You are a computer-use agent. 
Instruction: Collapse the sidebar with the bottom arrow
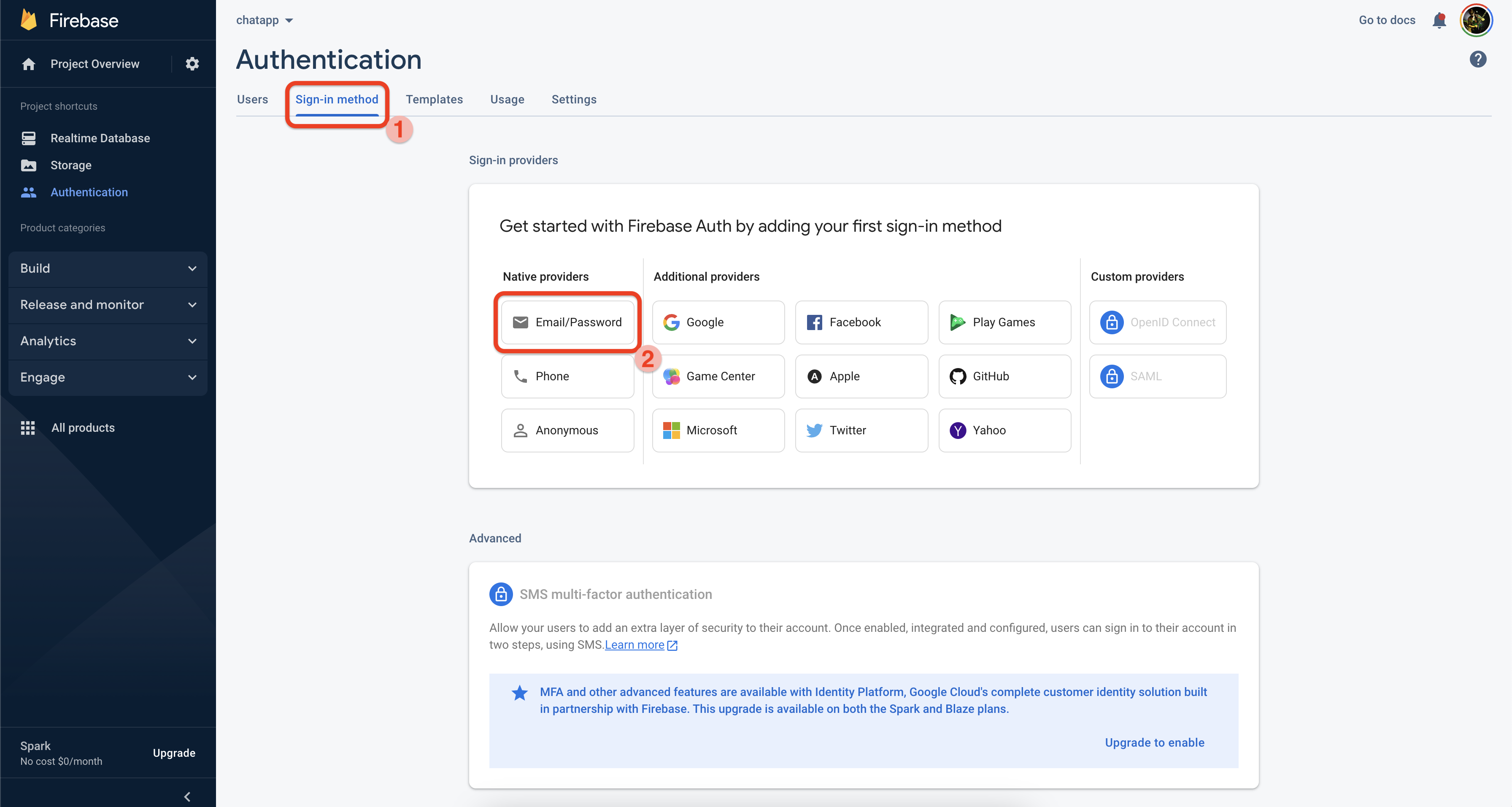tap(187, 796)
